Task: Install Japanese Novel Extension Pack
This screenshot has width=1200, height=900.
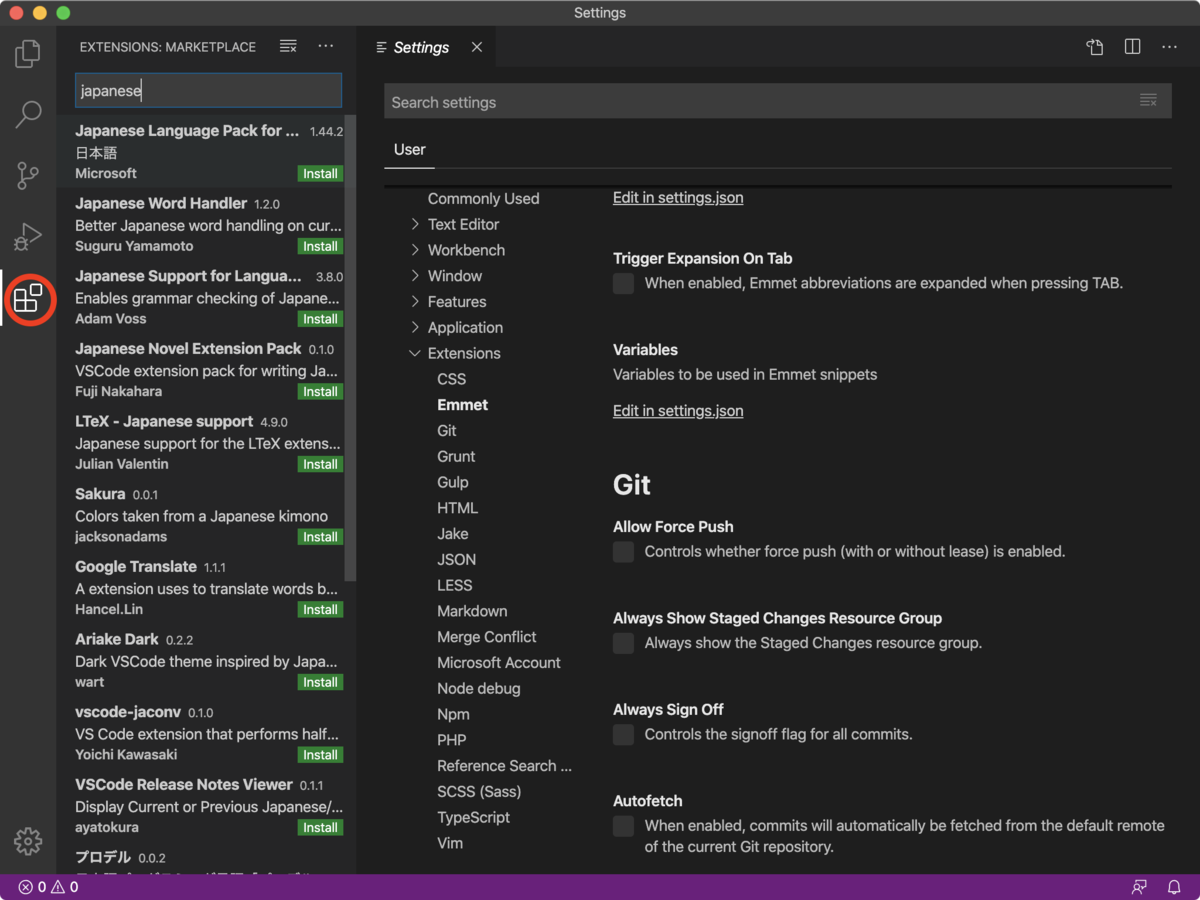Action: click(x=320, y=392)
